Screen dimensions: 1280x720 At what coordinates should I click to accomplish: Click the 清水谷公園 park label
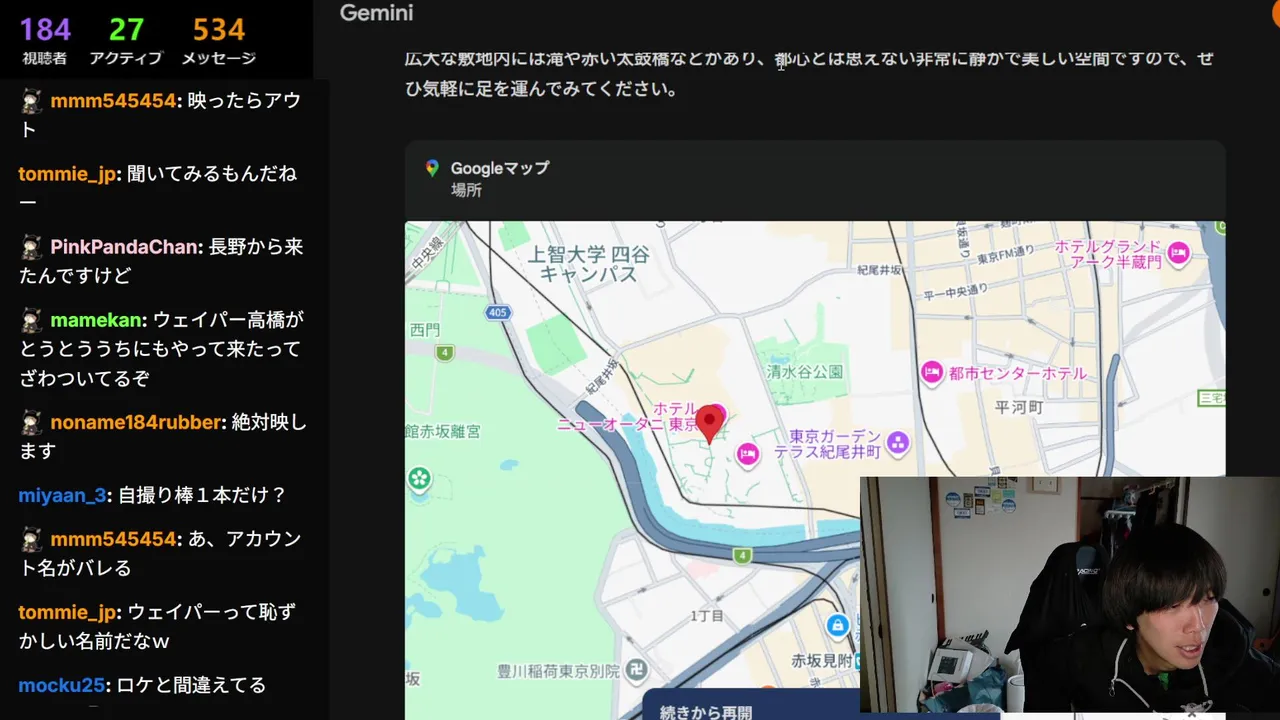click(x=805, y=371)
